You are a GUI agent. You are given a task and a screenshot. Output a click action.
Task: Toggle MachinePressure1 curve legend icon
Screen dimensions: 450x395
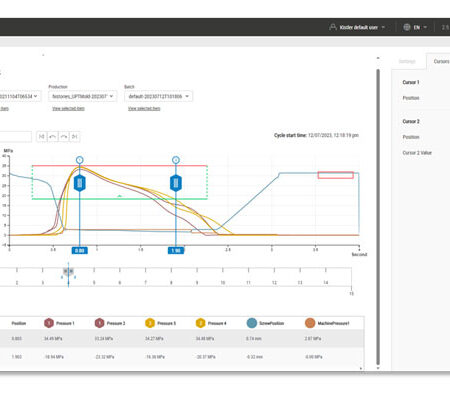[310, 323]
